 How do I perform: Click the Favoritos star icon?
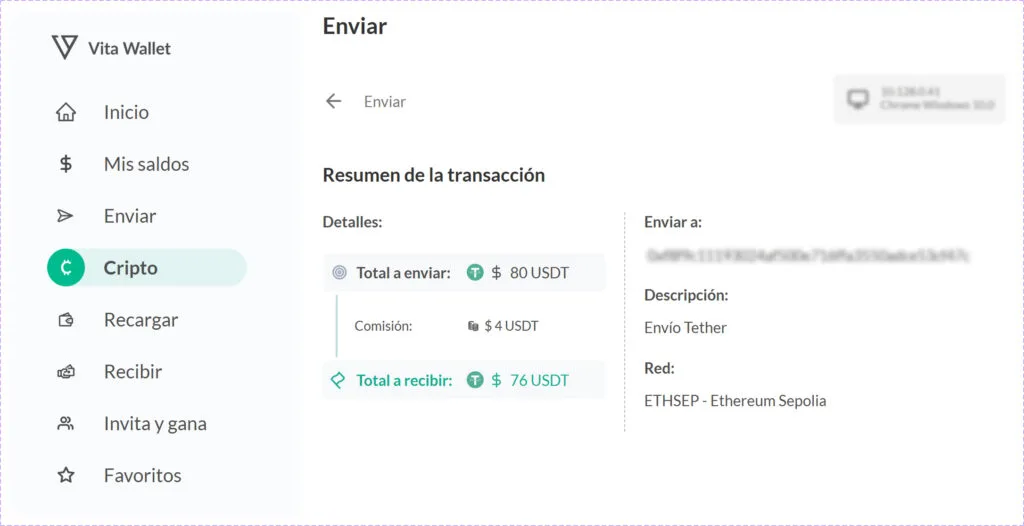coord(66,475)
